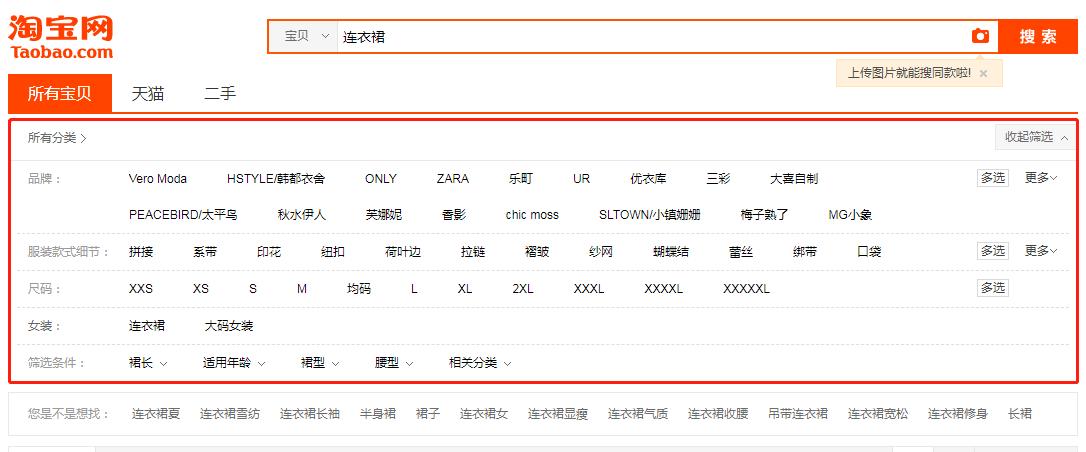Expand 更多 in 服装款式细节 row
This screenshot has width=1086, height=452.
click(1041, 251)
